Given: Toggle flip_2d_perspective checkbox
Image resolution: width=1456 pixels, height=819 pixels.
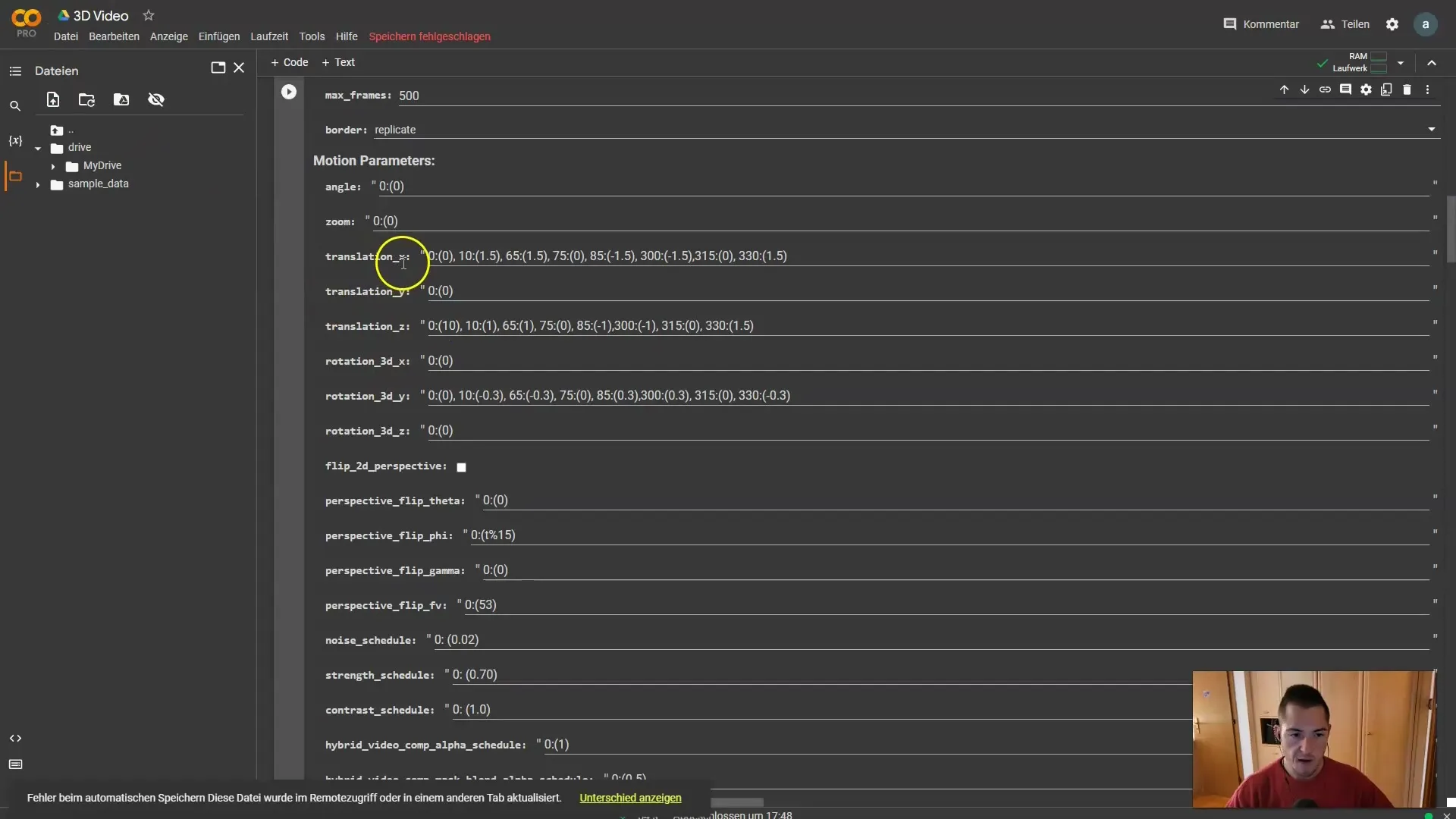Looking at the screenshot, I should (461, 467).
